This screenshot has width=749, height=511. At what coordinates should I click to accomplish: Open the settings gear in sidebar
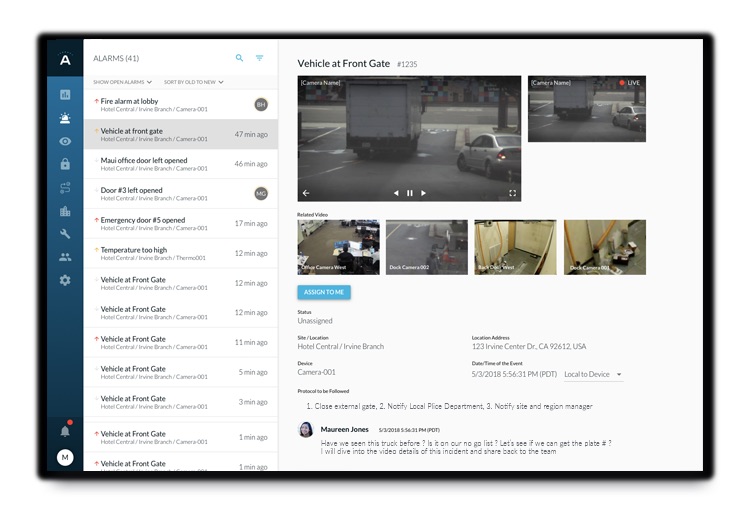pos(65,280)
